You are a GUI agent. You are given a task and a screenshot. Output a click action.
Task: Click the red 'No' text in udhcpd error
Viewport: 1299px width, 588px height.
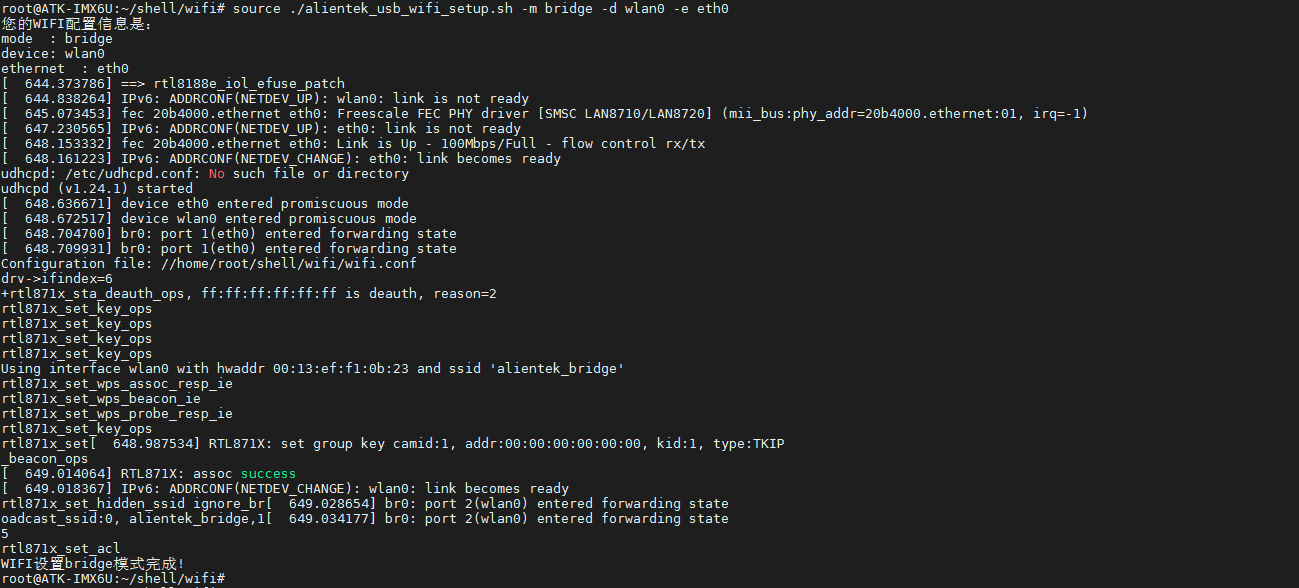pyautogui.click(x=216, y=173)
